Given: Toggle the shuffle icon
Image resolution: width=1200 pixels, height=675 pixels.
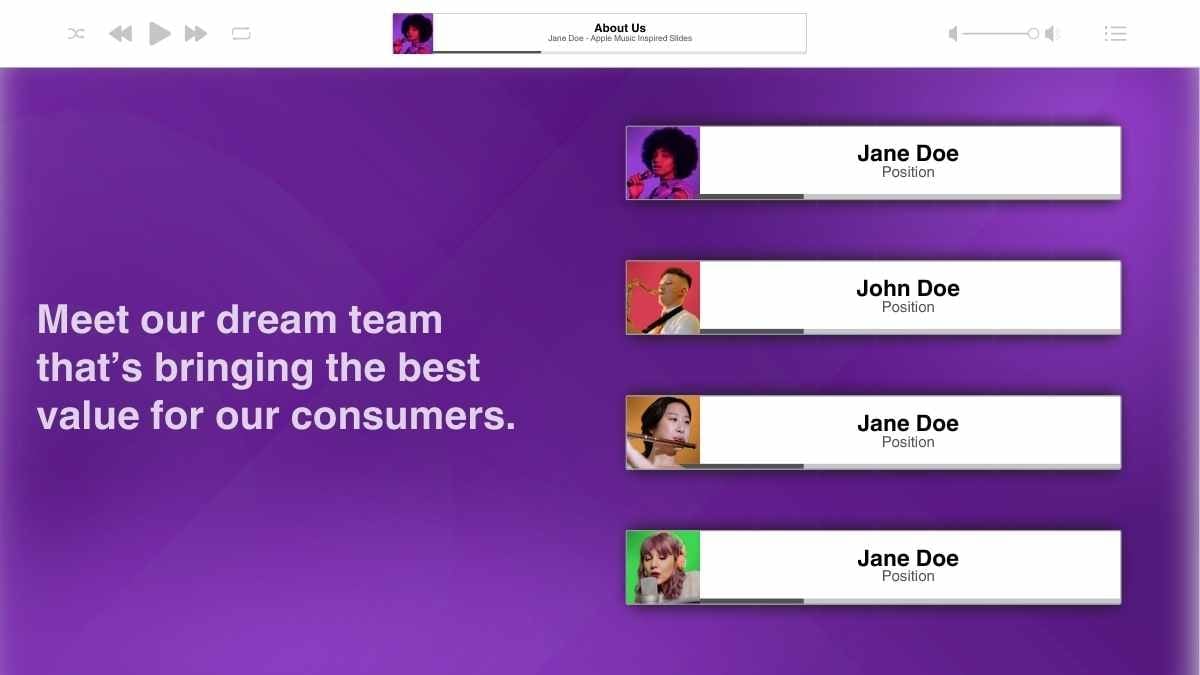Looking at the screenshot, I should pyautogui.click(x=76, y=34).
